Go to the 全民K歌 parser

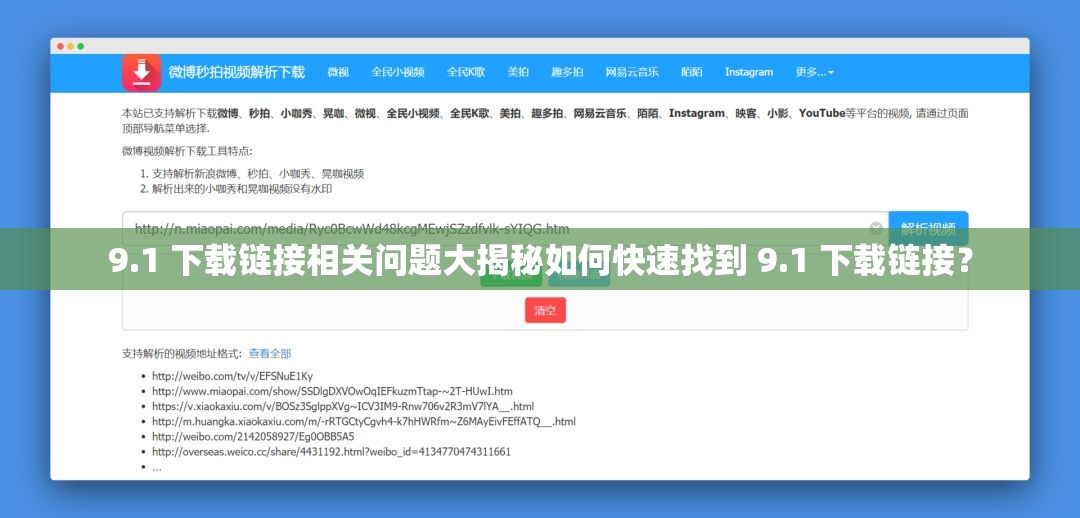(466, 72)
